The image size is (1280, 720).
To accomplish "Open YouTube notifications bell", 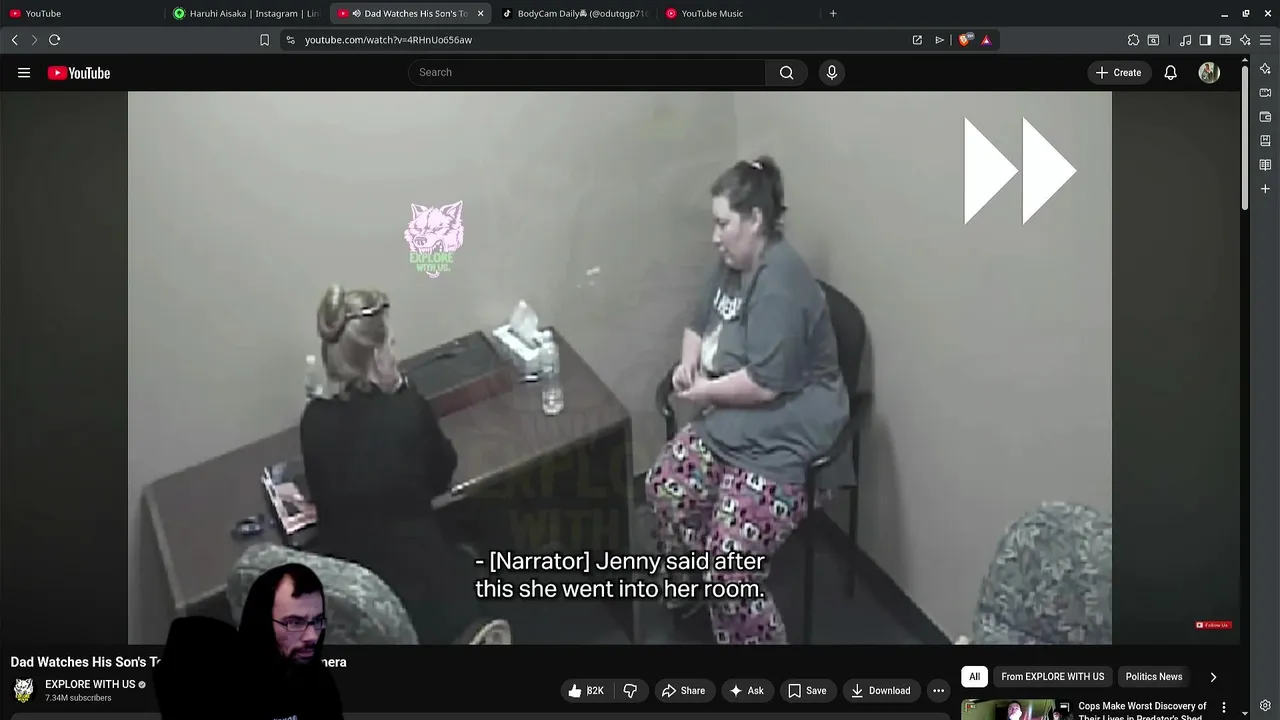I will click(1170, 72).
